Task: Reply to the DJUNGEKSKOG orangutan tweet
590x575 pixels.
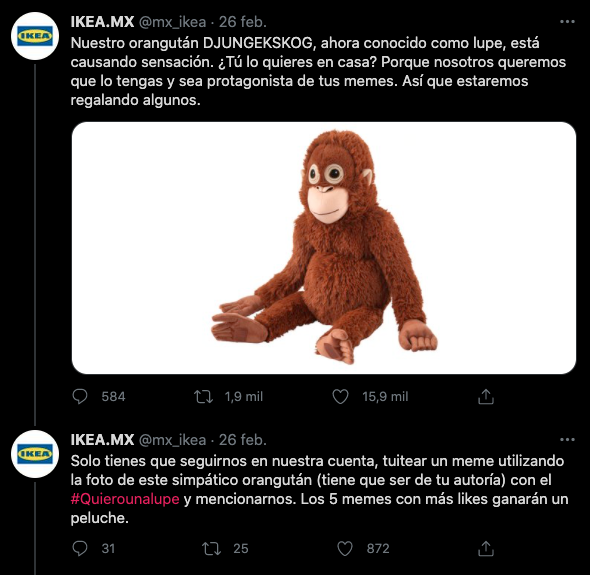Action: [80, 397]
